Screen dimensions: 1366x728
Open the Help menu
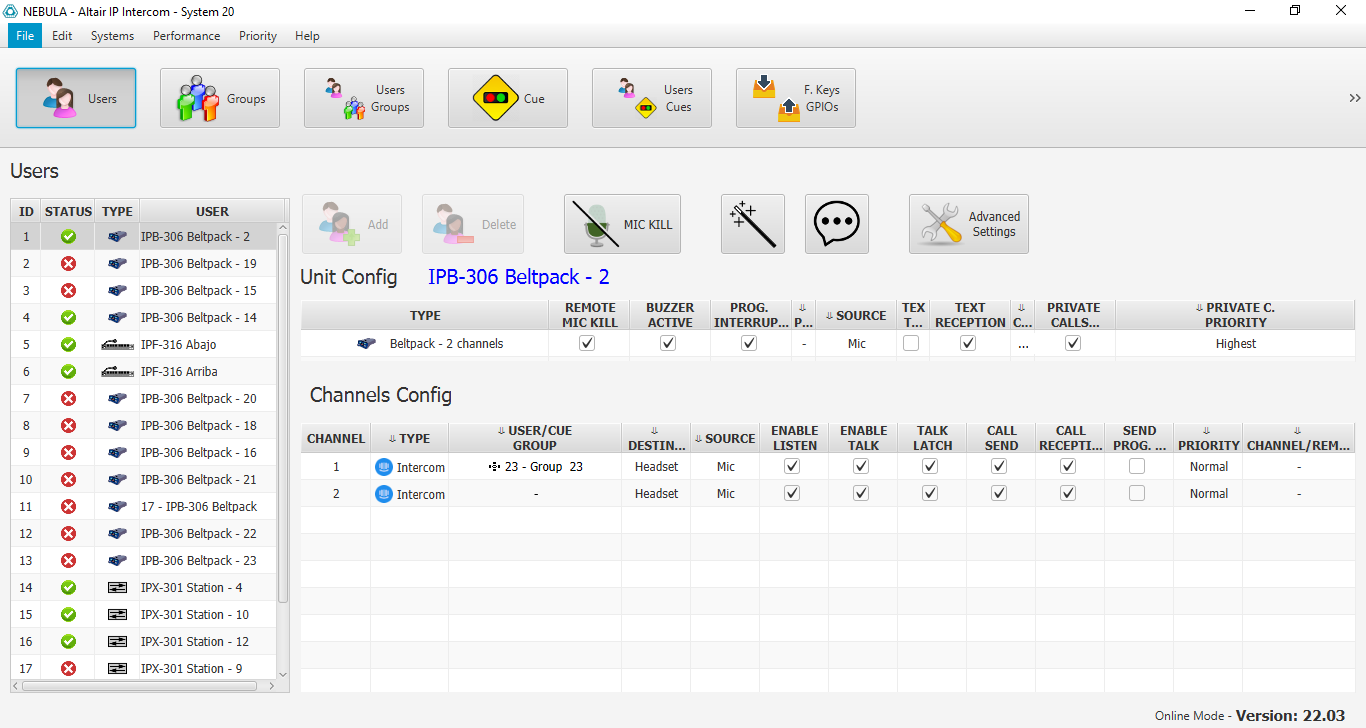click(307, 36)
